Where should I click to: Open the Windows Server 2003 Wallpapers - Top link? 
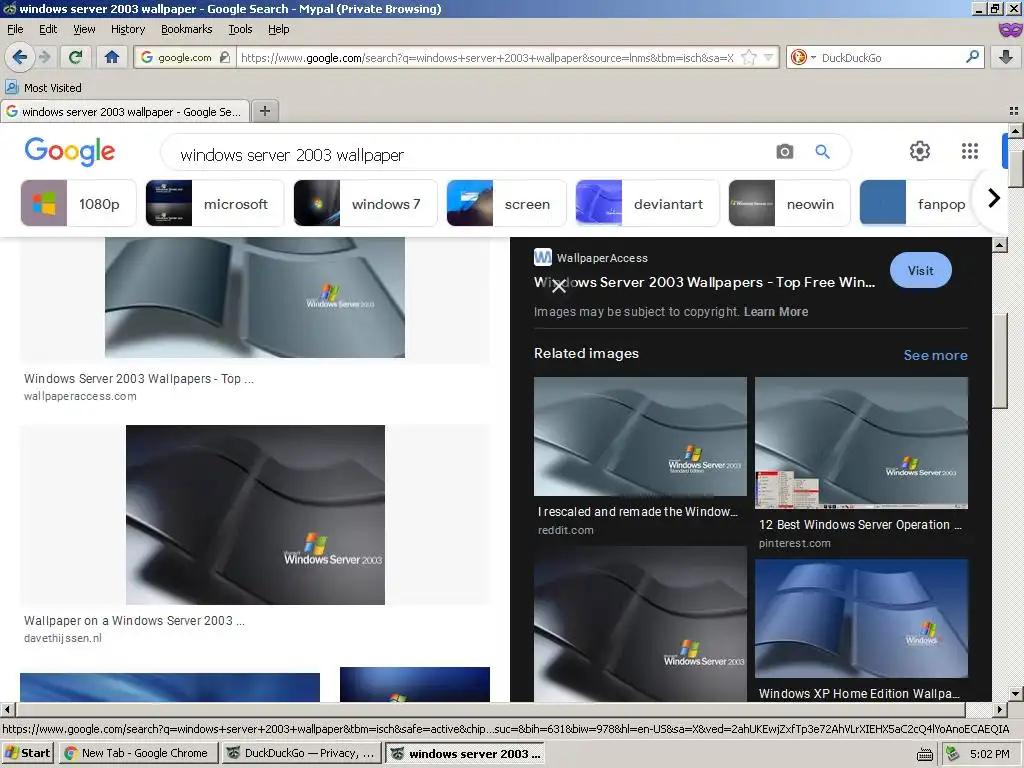click(x=138, y=379)
